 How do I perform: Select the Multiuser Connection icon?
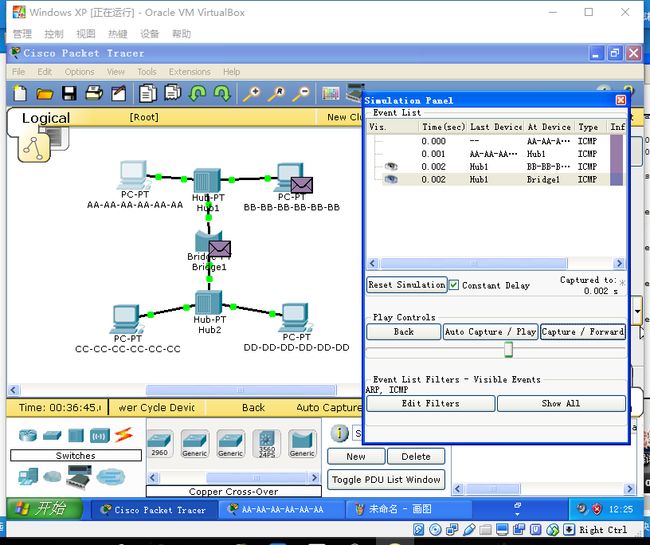click(x=110, y=477)
